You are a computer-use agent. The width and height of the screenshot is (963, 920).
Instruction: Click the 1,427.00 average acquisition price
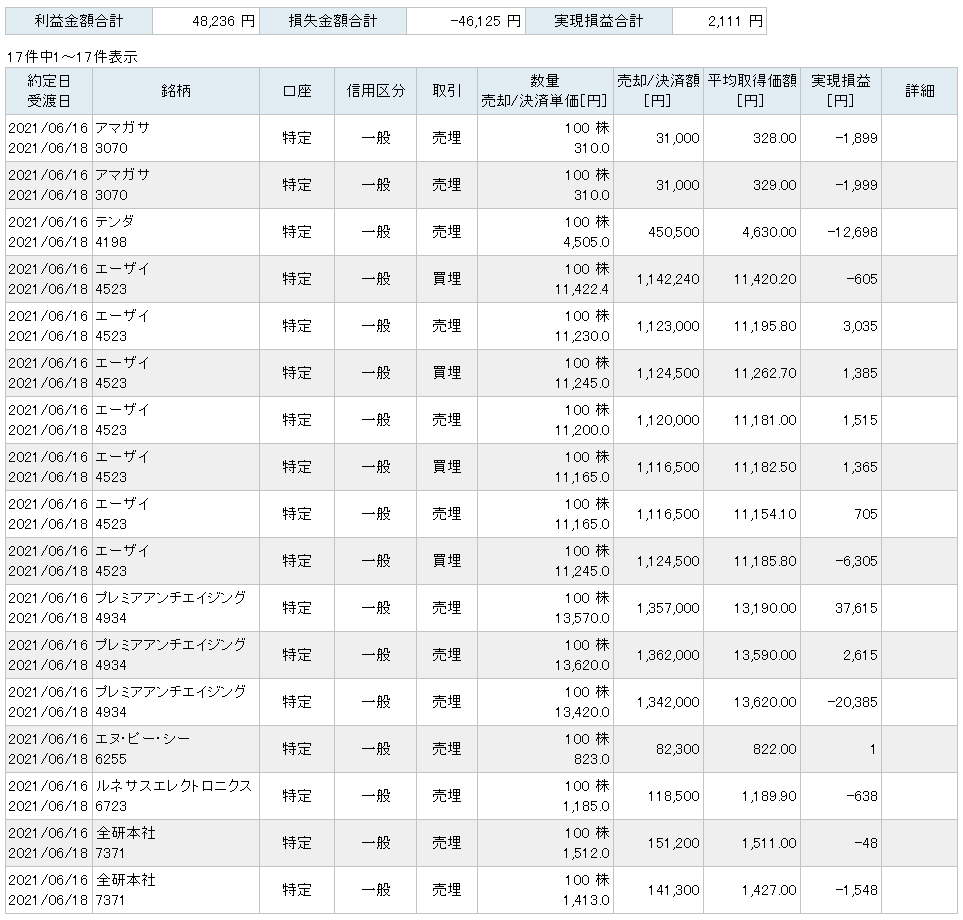[769, 890]
